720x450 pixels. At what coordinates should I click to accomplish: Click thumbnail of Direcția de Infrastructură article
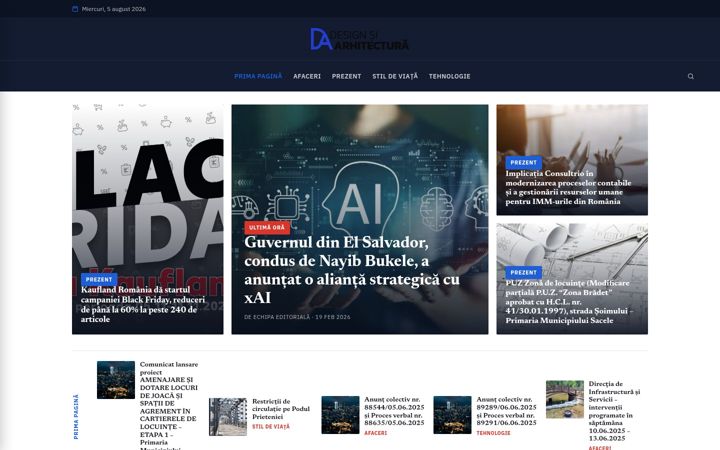[565, 399]
